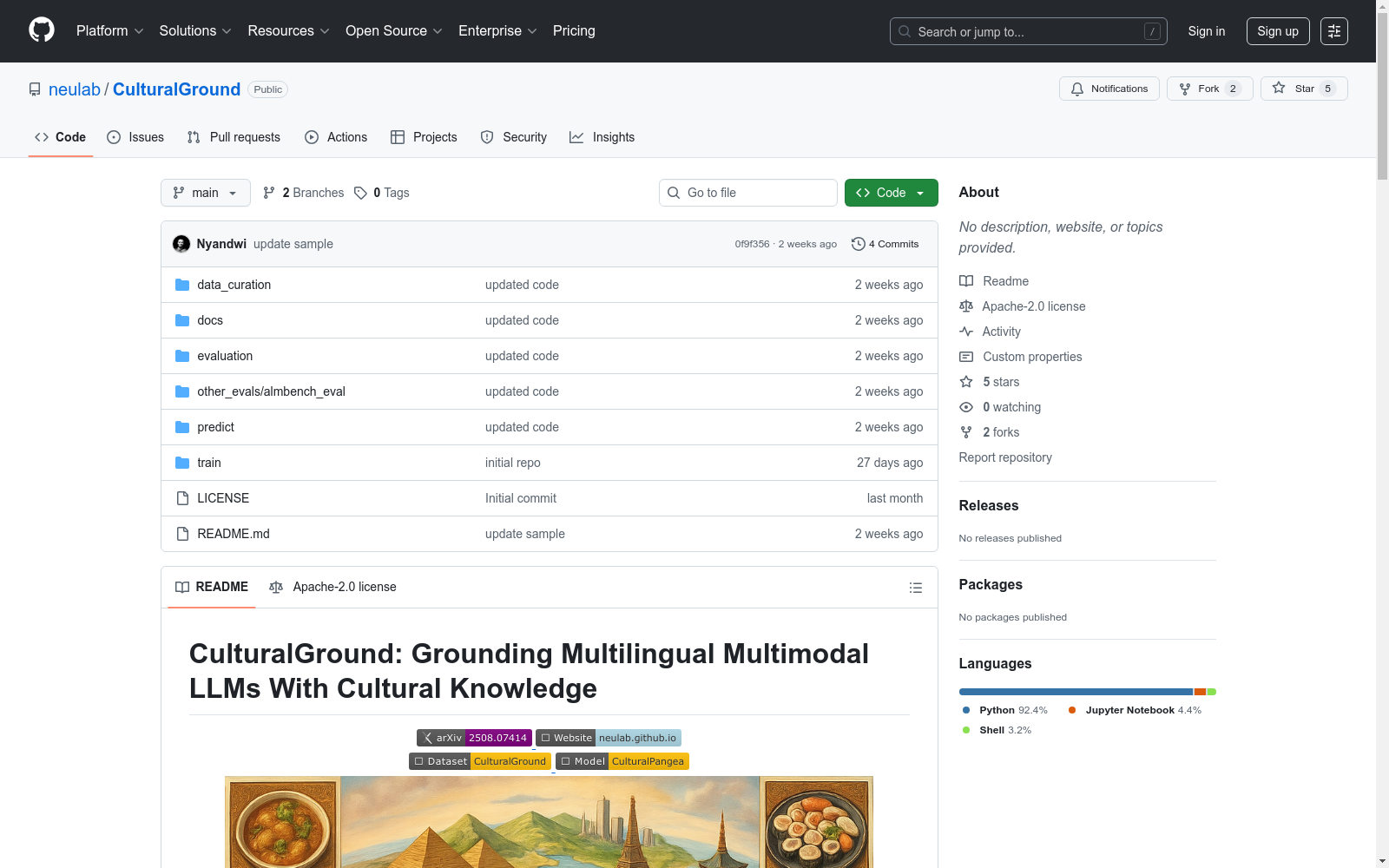
Task: Expand the Enterprise menu
Action: point(497,31)
